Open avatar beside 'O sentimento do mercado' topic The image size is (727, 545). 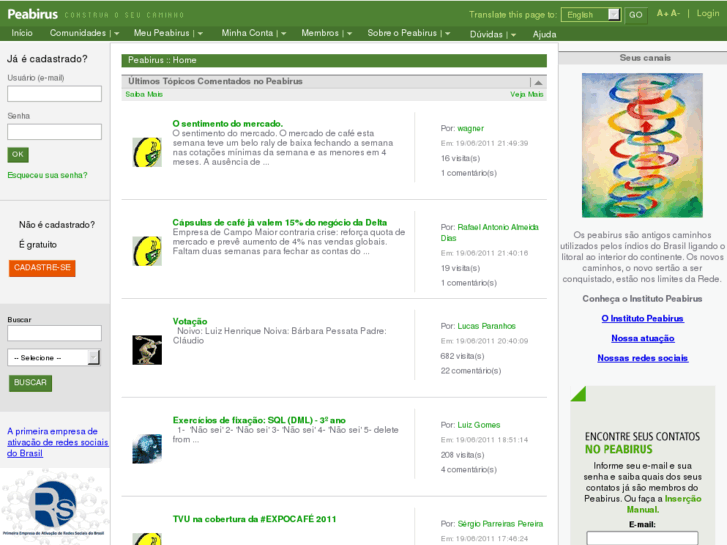pyautogui.click(x=147, y=152)
